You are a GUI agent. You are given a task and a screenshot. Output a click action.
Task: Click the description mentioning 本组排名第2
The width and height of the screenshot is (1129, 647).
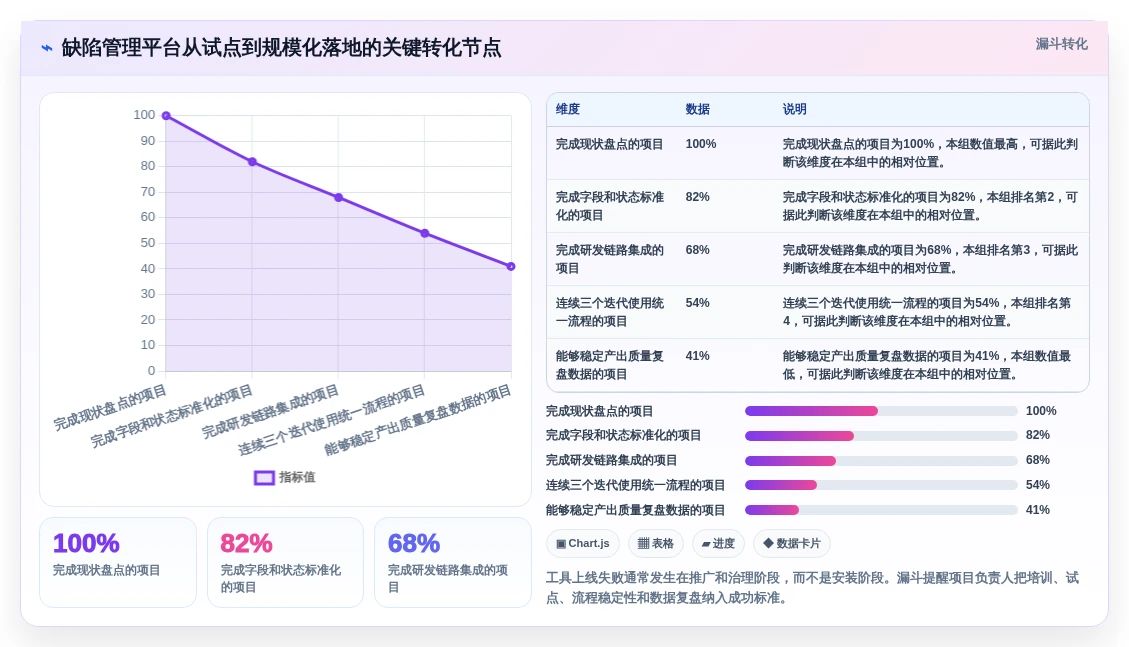pos(930,206)
